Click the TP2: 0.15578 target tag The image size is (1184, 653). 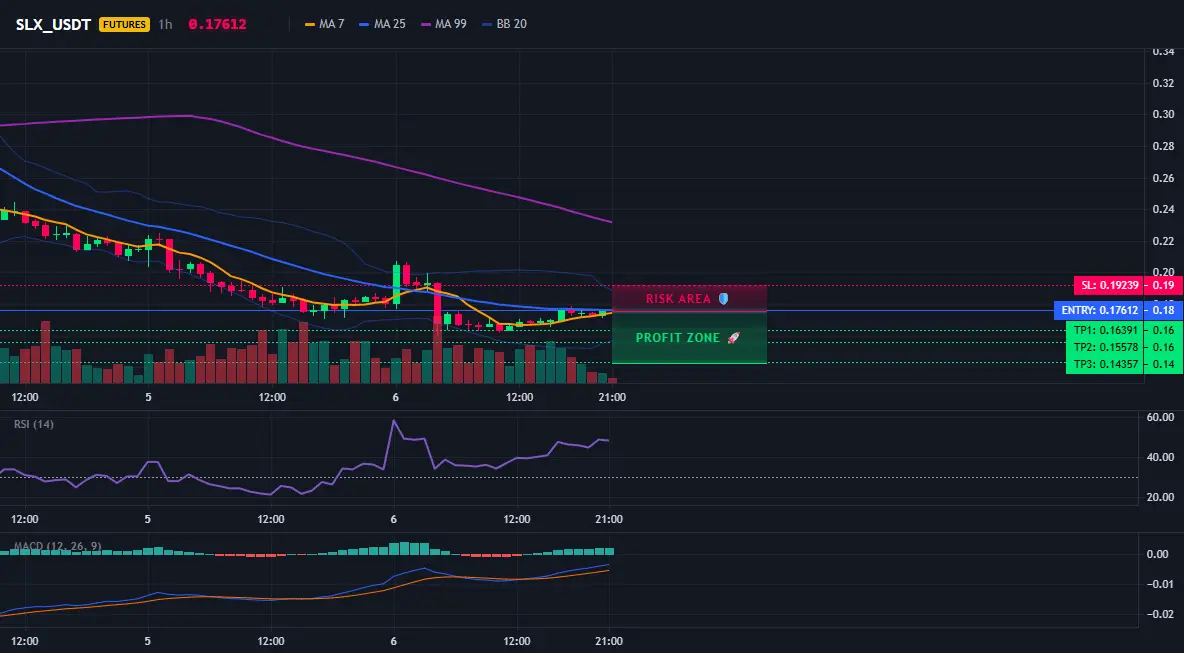coord(1107,347)
